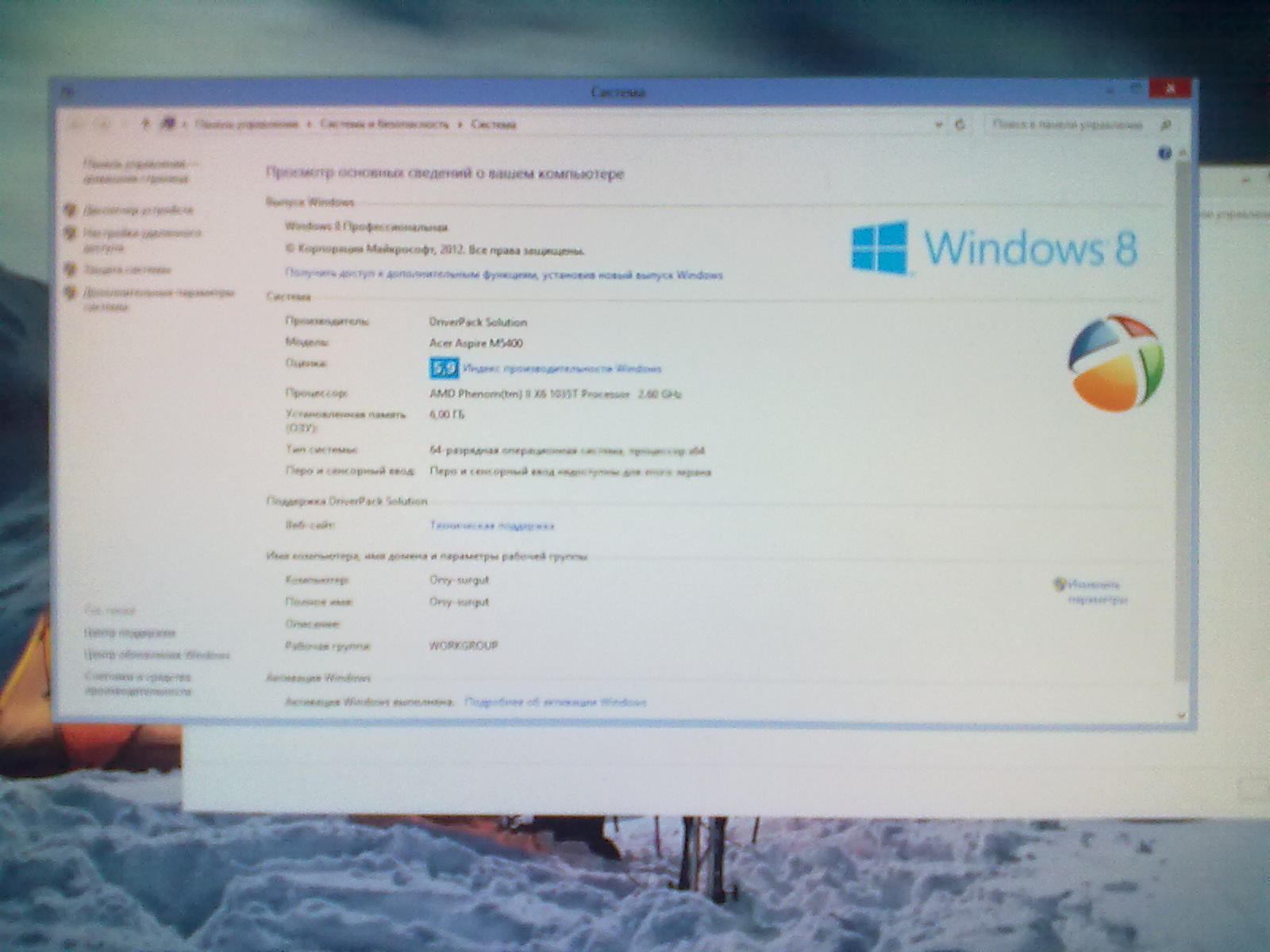Open the technical support website link
Viewport: 1270px width, 952px height.
coord(491,525)
